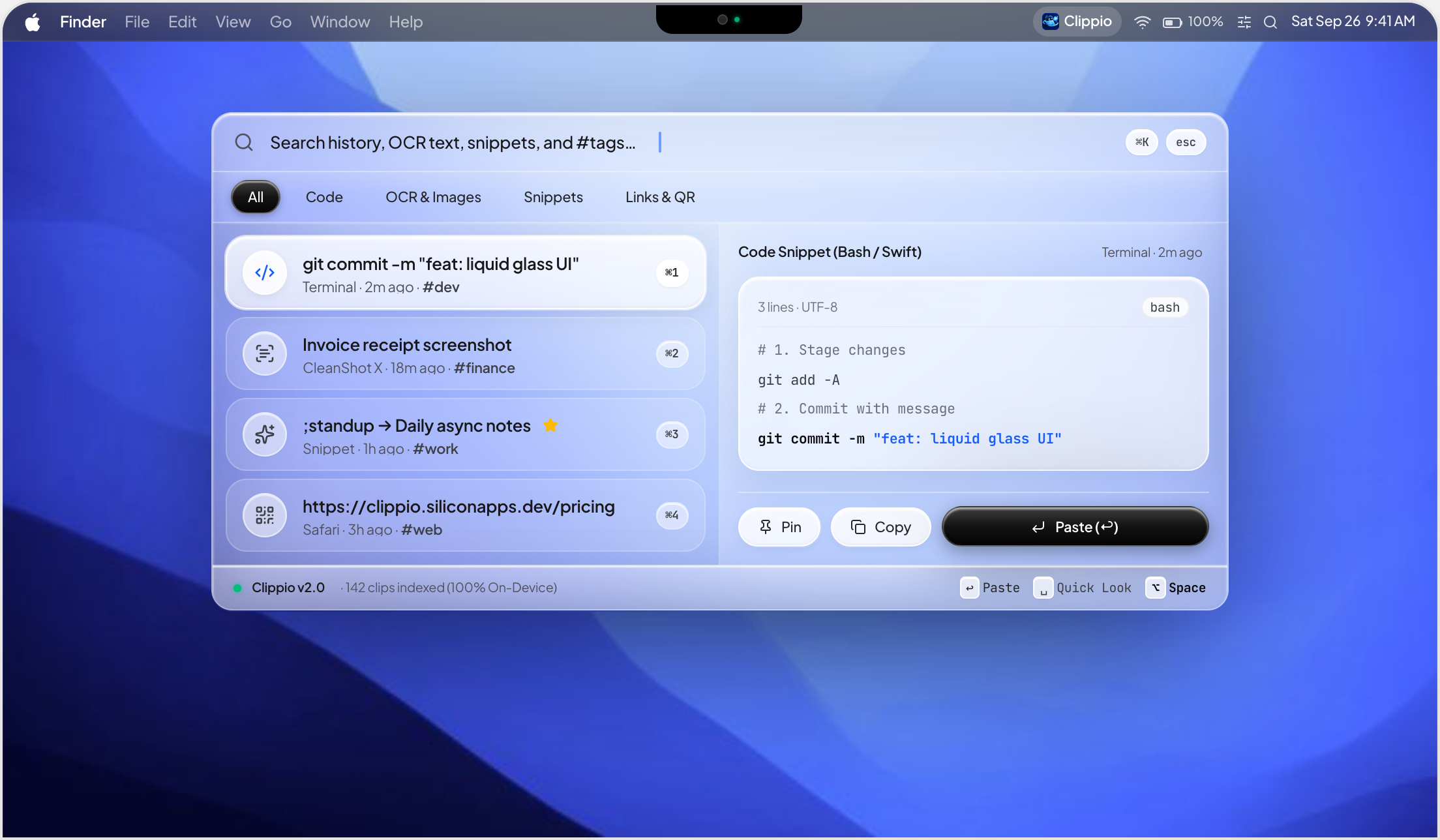1440x840 pixels.
Task: Switch to the OCR & Images tab
Action: tap(433, 197)
